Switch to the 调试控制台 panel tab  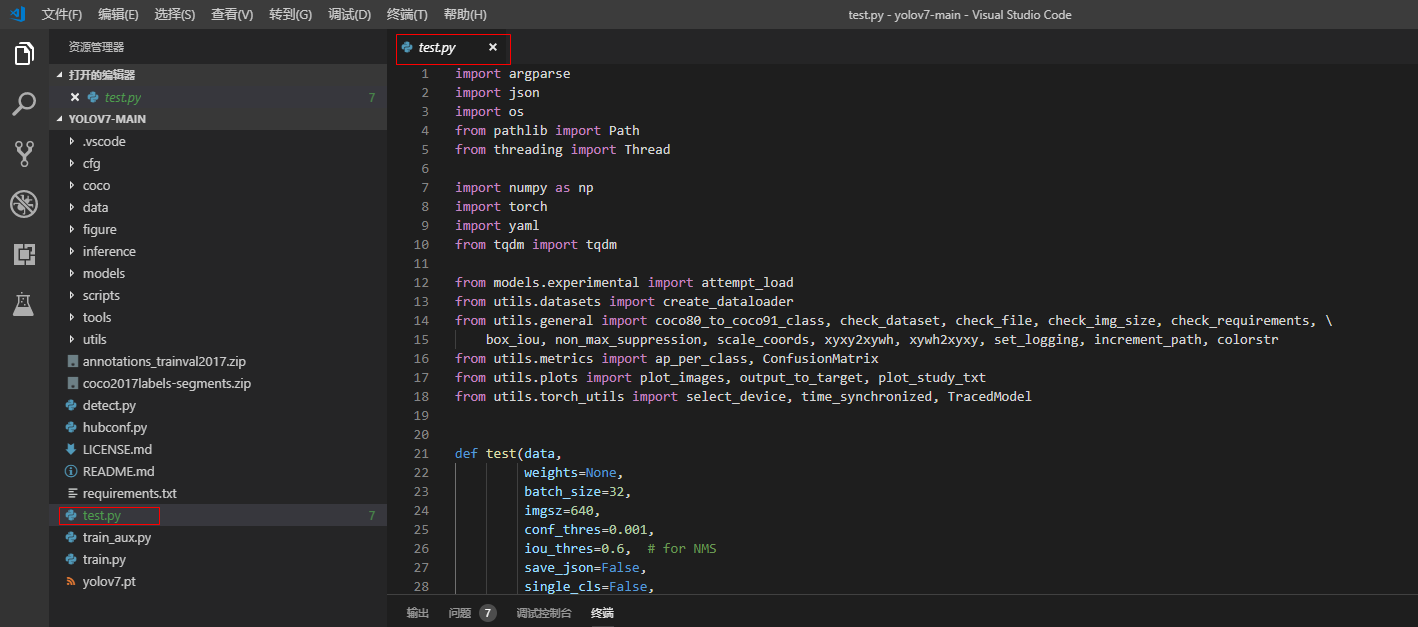click(x=543, y=613)
